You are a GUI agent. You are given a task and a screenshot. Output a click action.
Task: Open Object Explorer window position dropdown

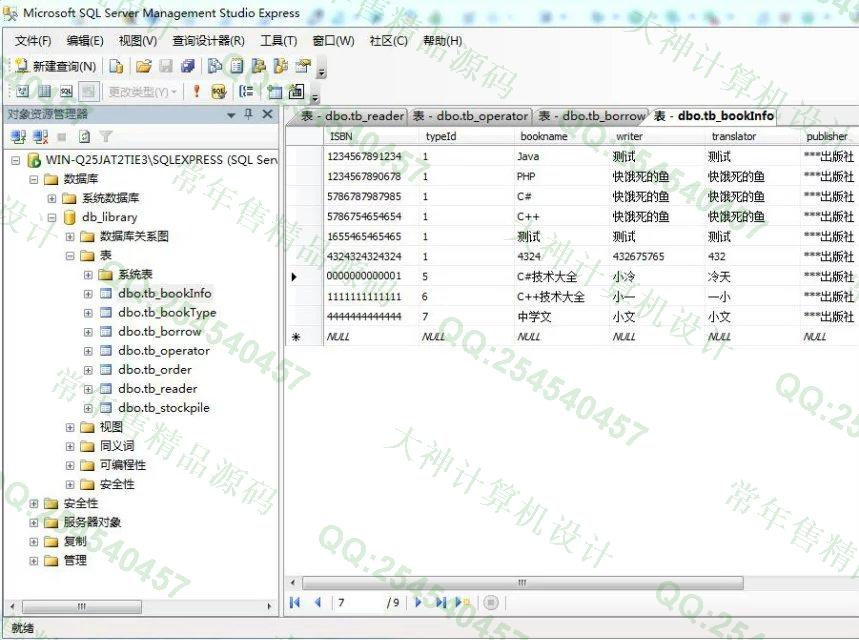click(x=231, y=114)
